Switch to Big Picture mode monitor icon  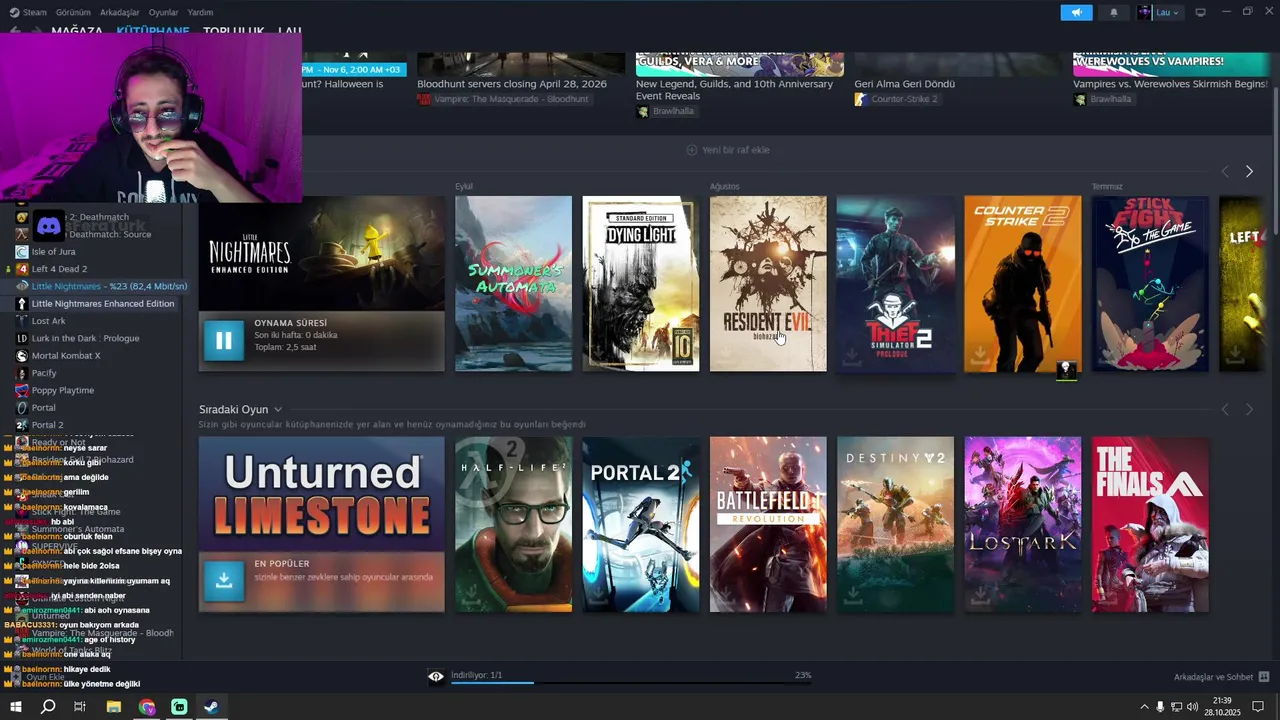tap(1200, 12)
